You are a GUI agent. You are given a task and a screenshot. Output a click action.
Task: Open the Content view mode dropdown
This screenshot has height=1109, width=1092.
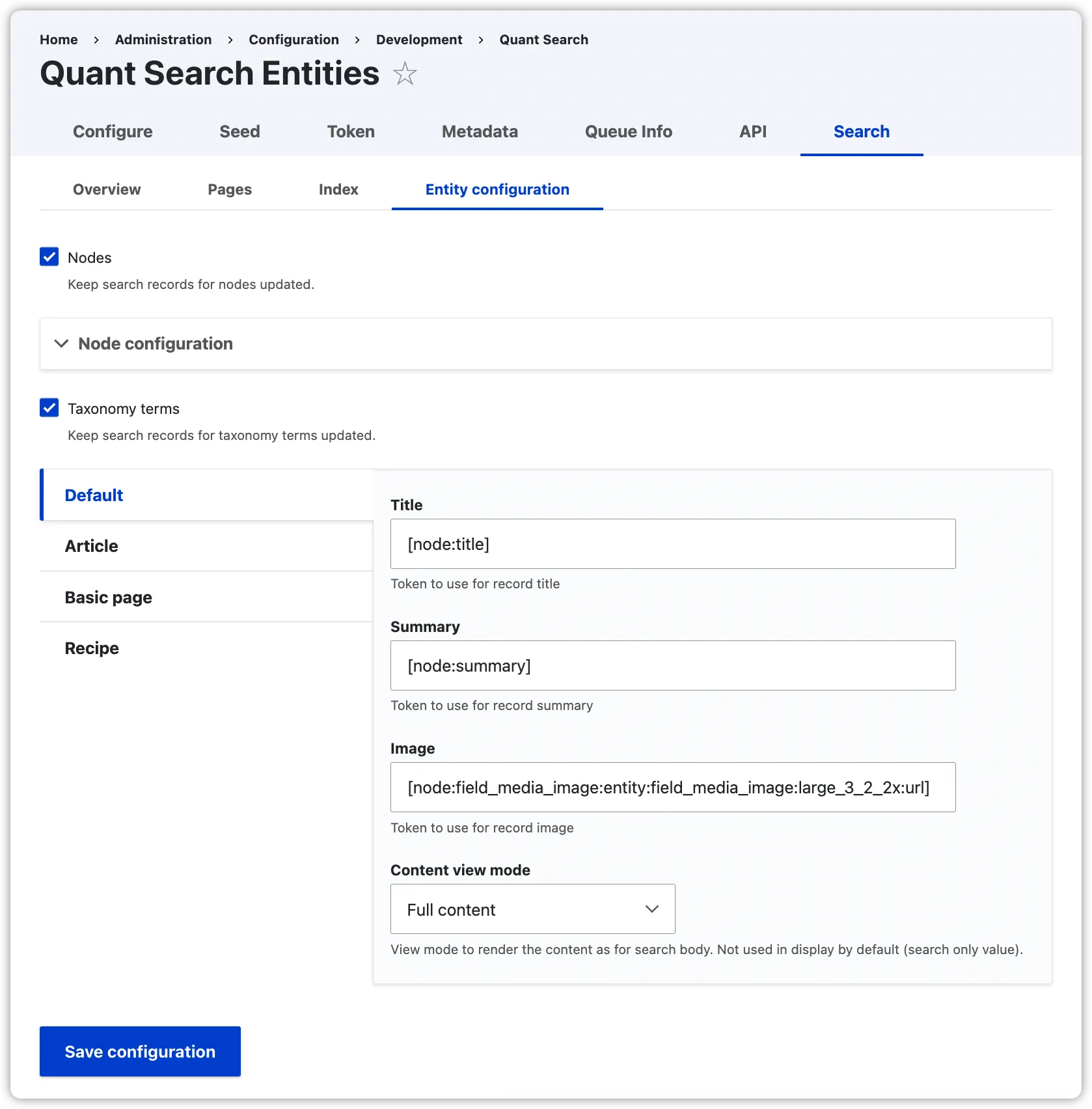532,909
